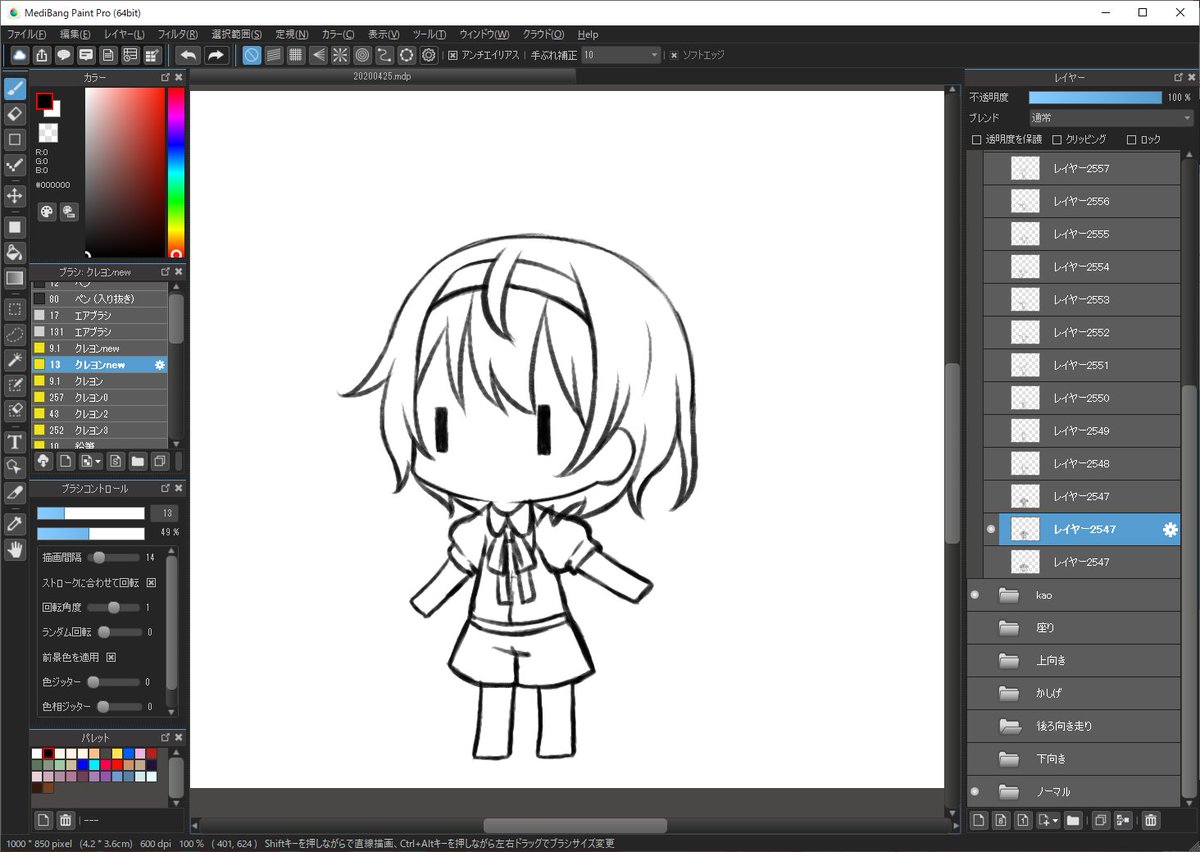Viewport: 1200px width, 852px height.
Task: Select layer レイヤー2550
Action: (x=1081, y=398)
